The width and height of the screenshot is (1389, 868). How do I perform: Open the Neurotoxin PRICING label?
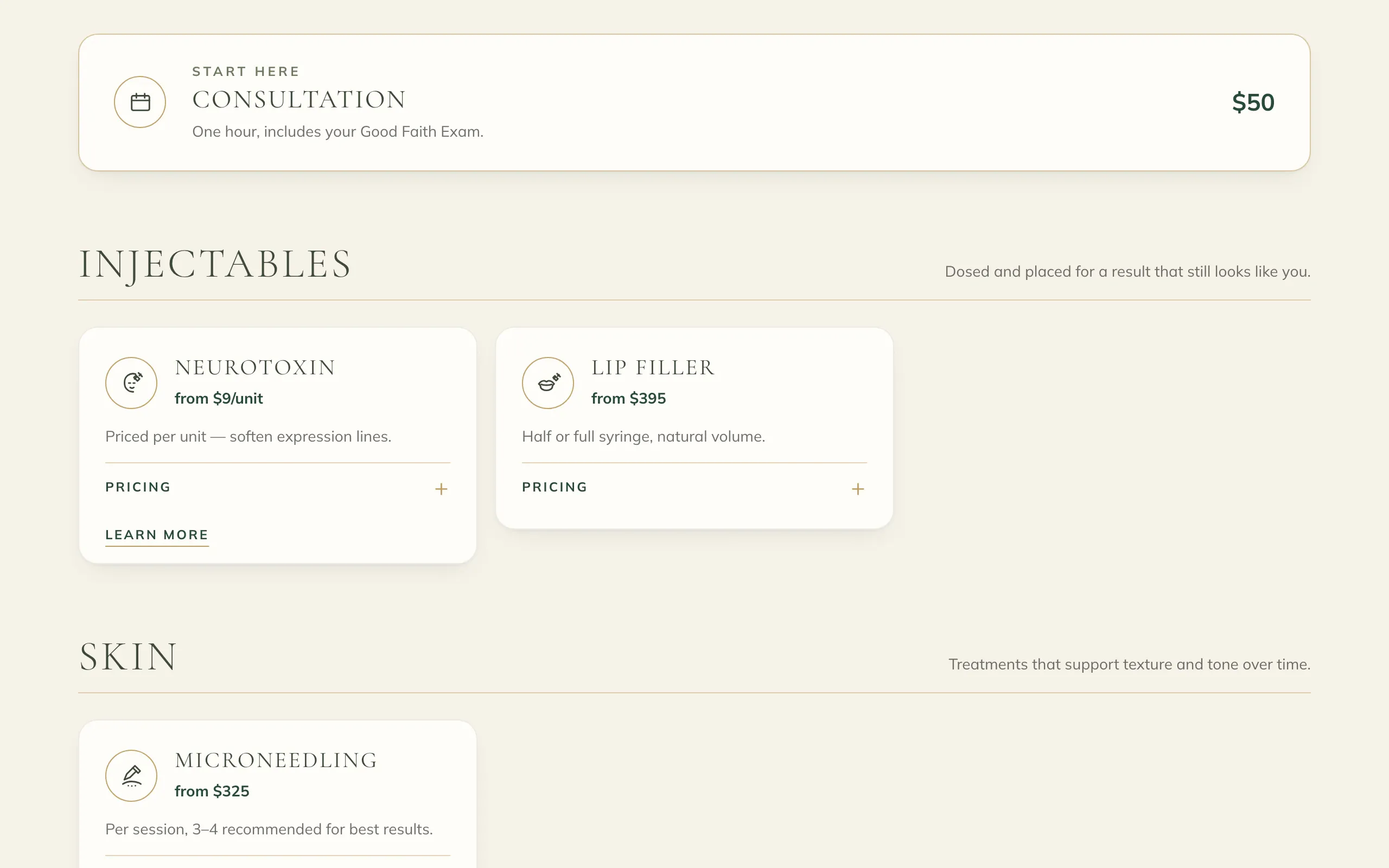click(138, 487)
